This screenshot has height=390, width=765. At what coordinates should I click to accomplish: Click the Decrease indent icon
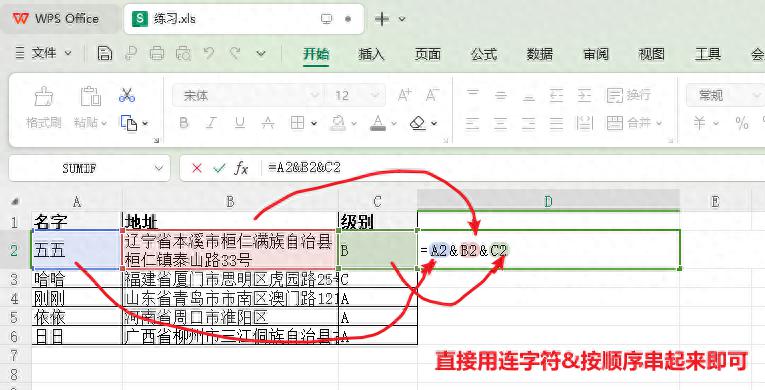coord(557,95)
